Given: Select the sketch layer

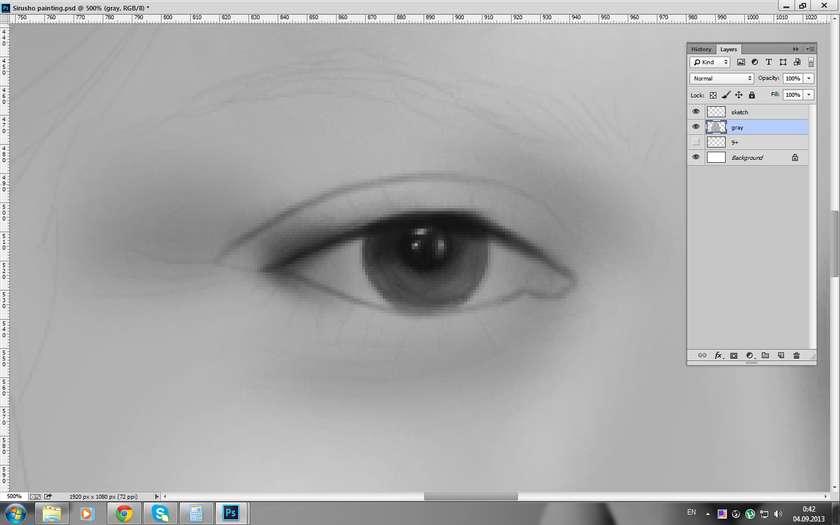Looking at the screenshot, I should [x=760, y=112].
